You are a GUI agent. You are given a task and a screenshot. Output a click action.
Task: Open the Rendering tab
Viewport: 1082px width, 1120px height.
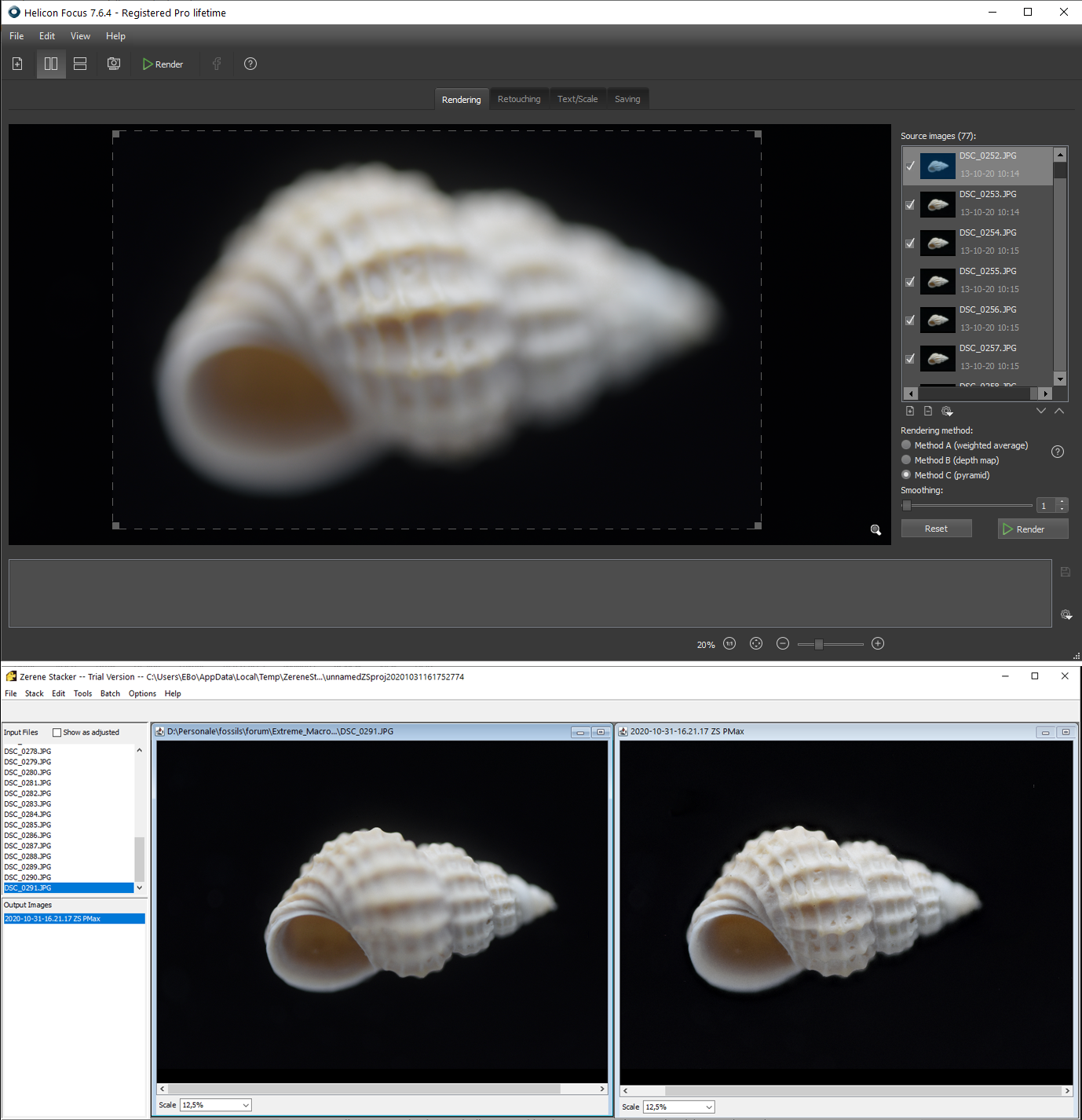click(461, 99)
